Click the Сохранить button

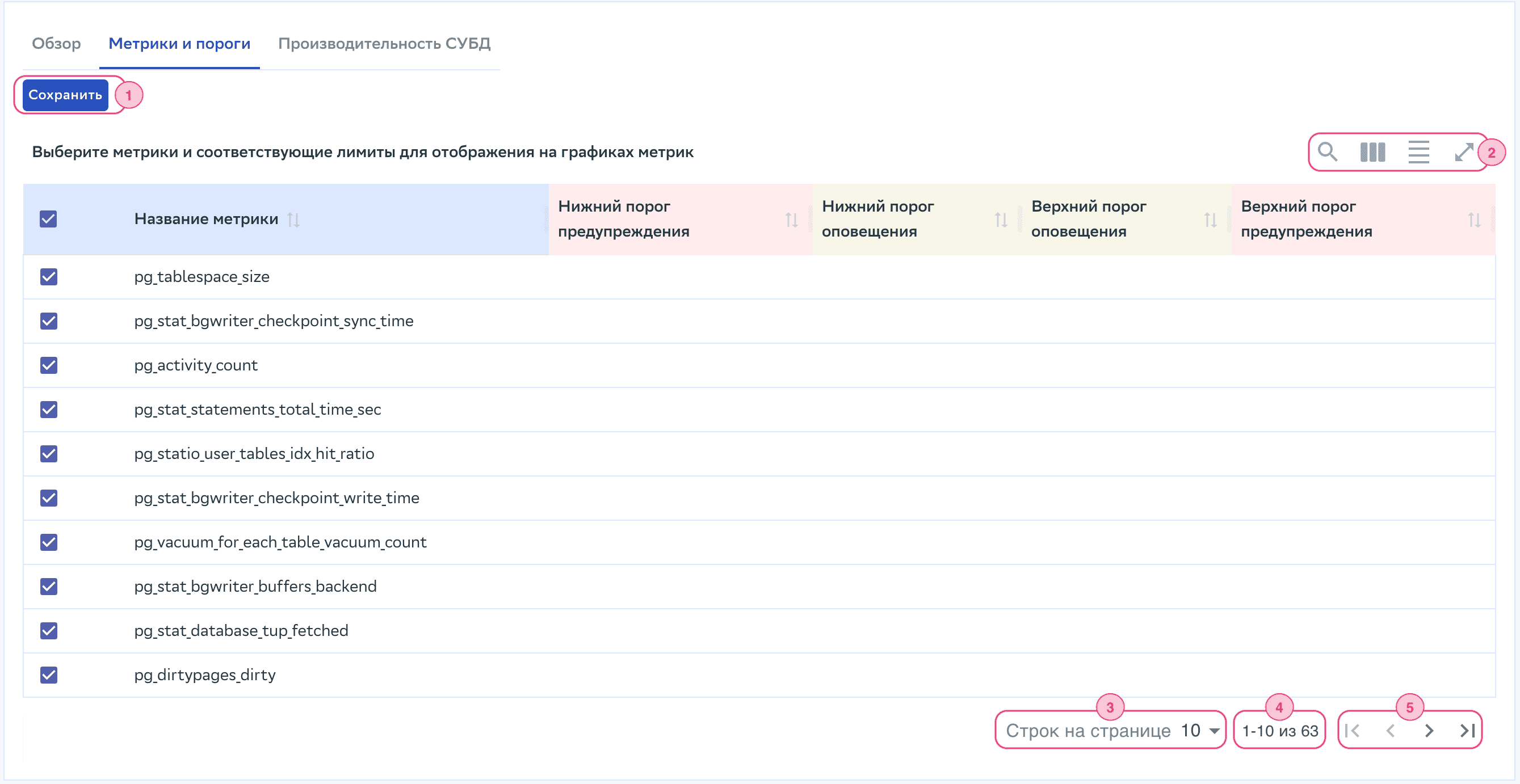65,95
